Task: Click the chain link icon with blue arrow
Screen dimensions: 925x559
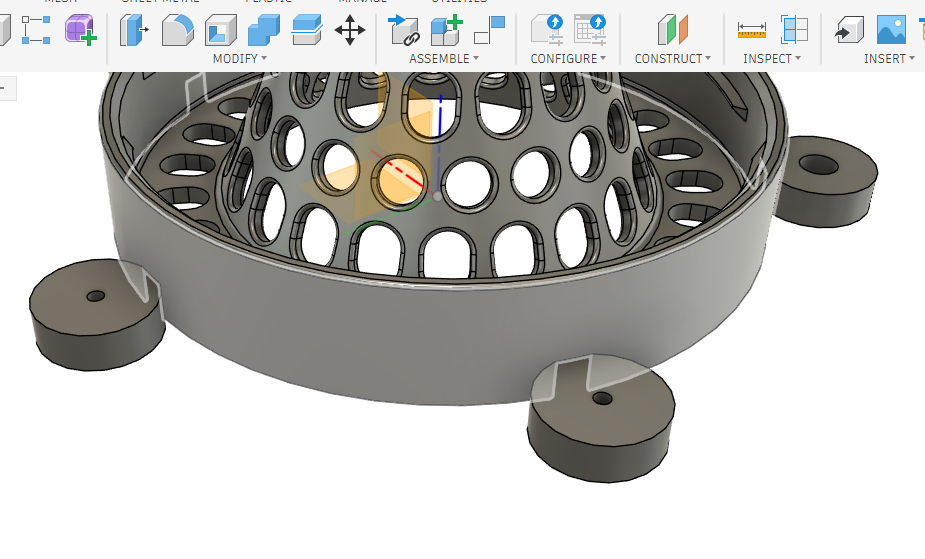Action: pyautogui.click(x=404, y=30)
